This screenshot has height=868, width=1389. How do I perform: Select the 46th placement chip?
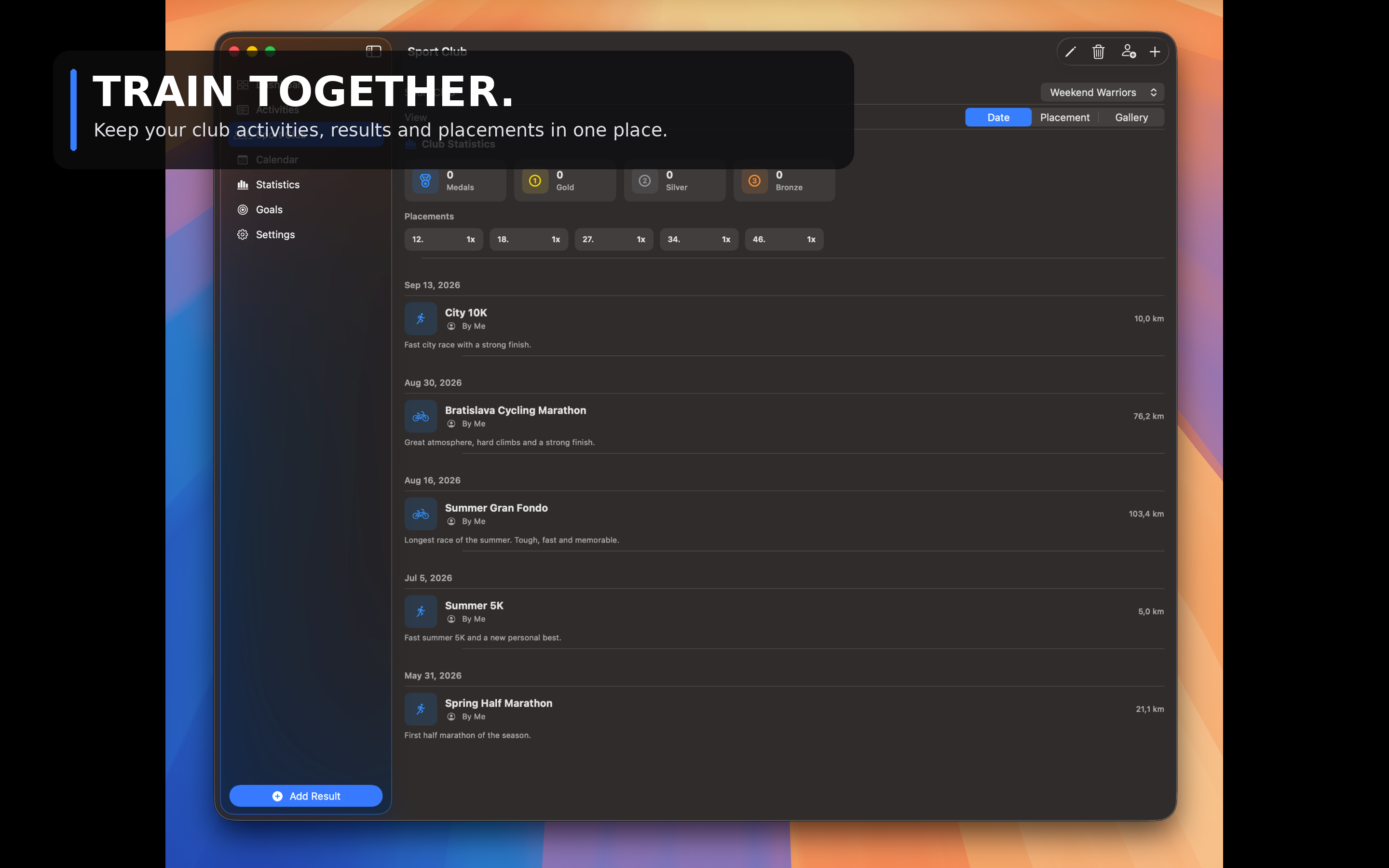coord(784,239)
